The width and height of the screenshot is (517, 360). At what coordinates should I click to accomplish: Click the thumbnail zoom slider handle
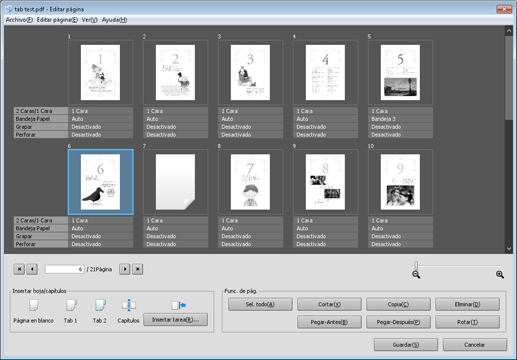(416, 265)
